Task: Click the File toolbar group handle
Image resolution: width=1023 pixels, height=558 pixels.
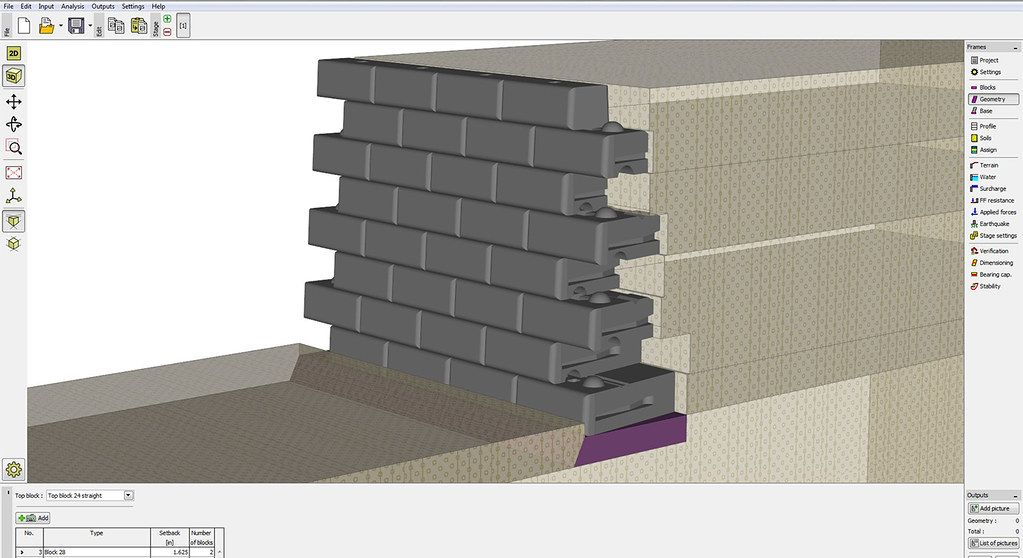Action: coord(7,27)
